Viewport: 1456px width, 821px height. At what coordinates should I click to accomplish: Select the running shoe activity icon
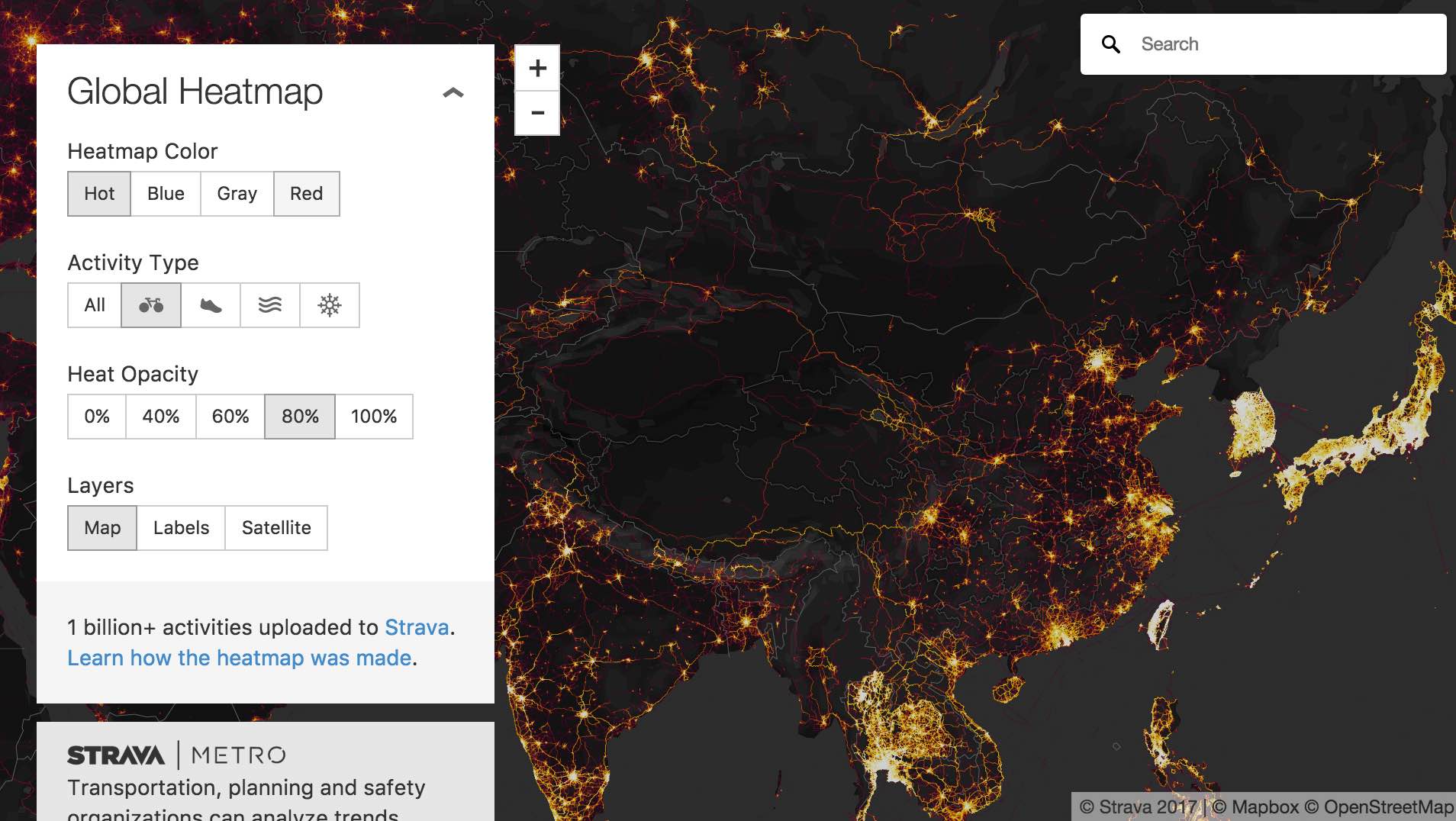[211, 305]
